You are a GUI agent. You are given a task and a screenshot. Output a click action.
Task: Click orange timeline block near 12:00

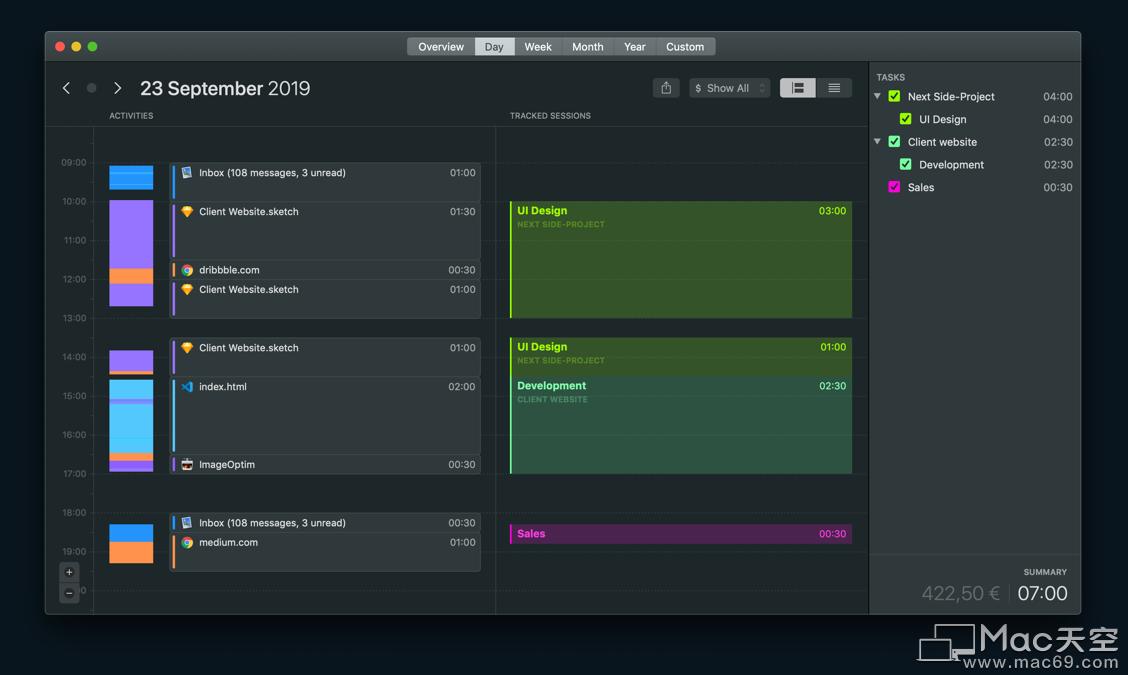click(131, 276)
